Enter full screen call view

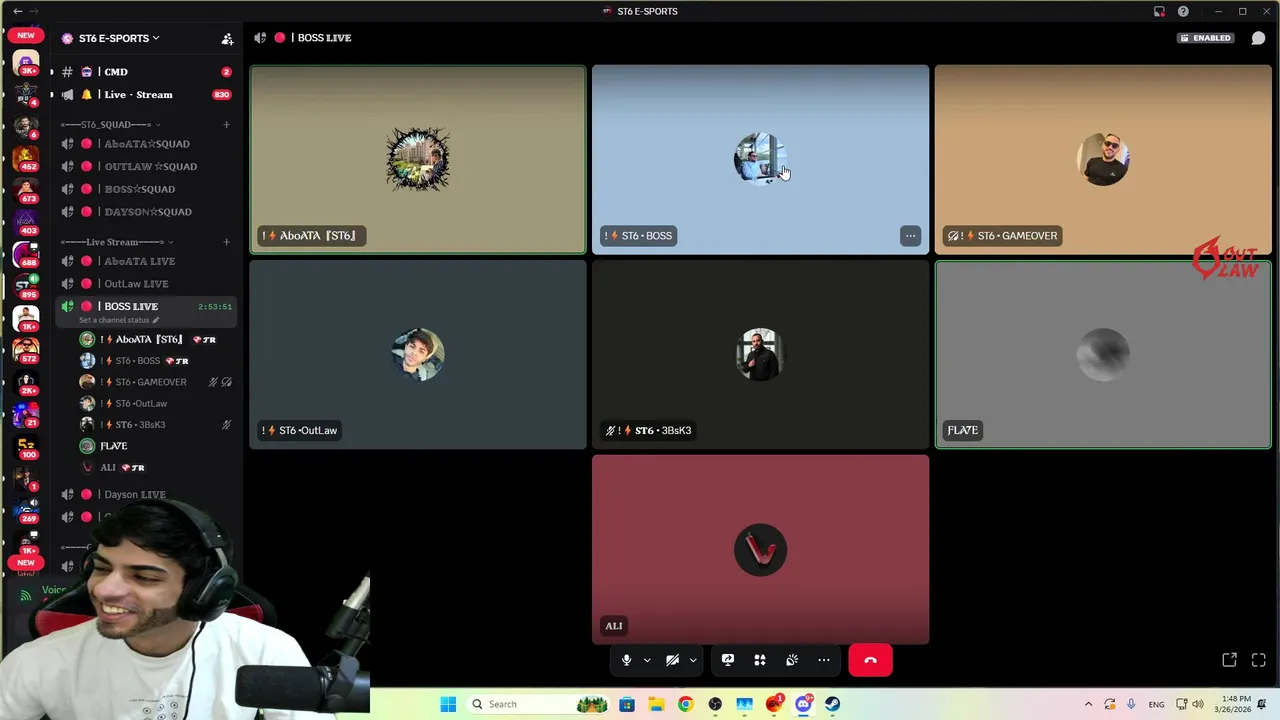click(x=1259, y=660)
